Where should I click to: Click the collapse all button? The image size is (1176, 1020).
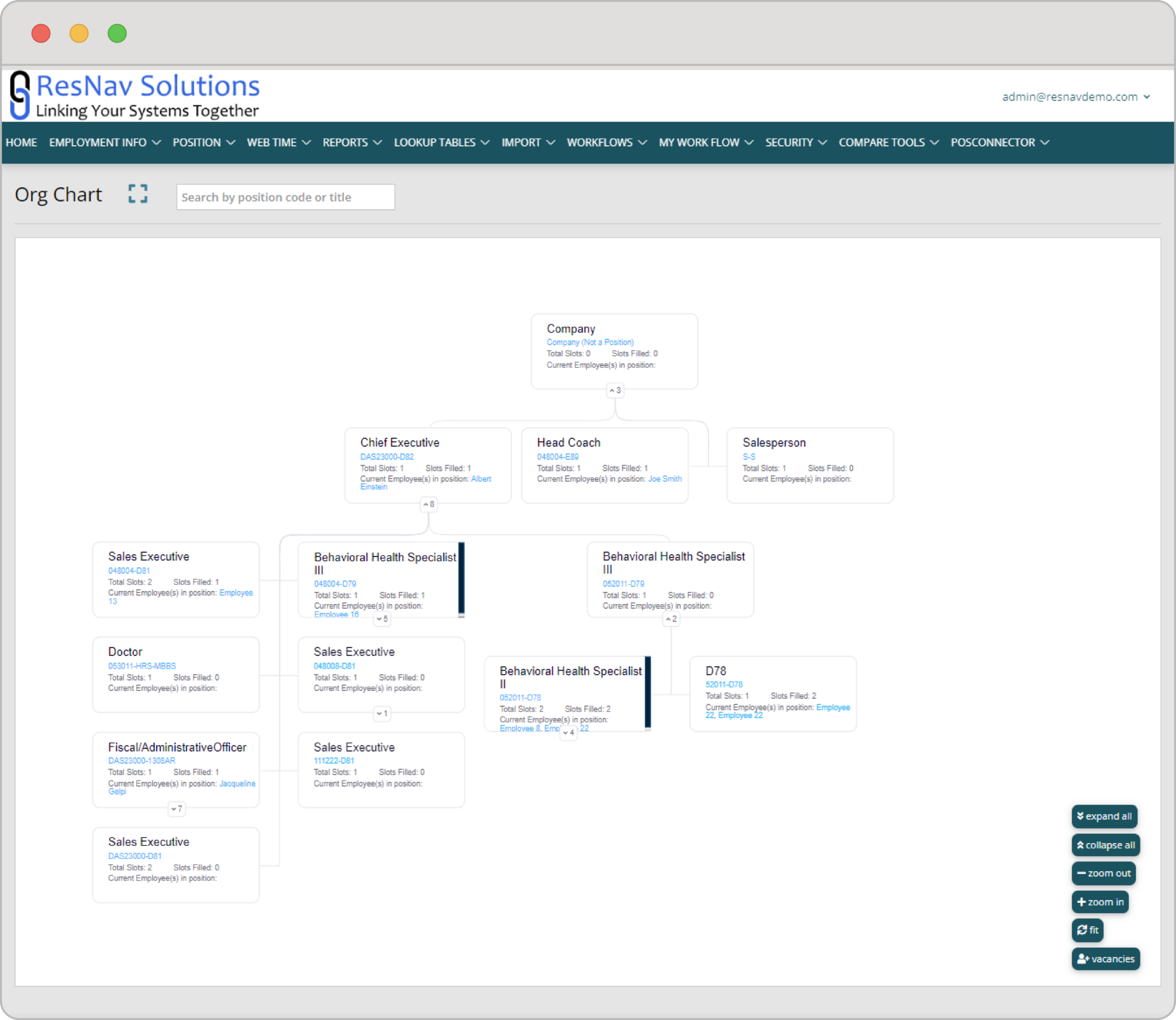1105,845
